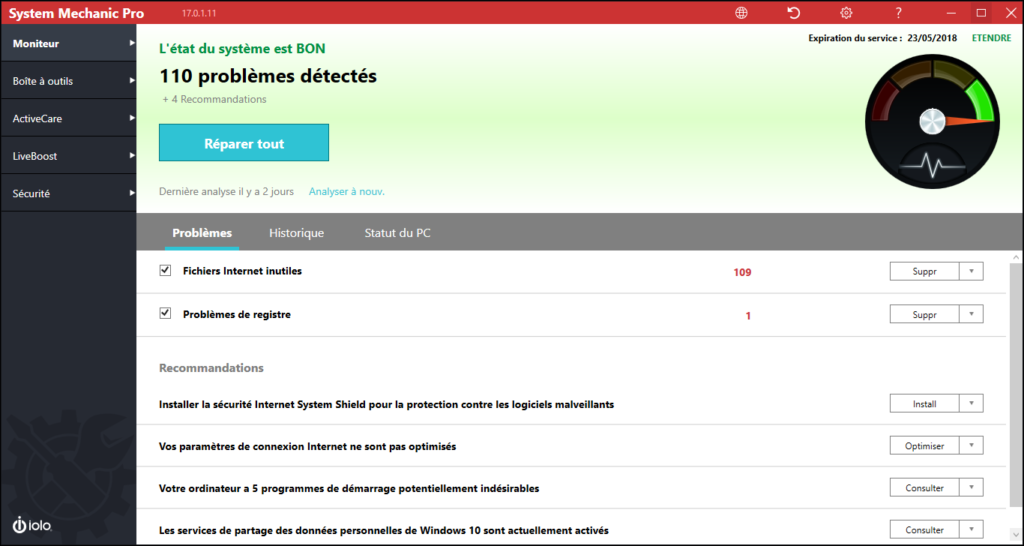
Task: Click the Windows 10 data sharing recommendation text
Action: (x=384, y=530)
